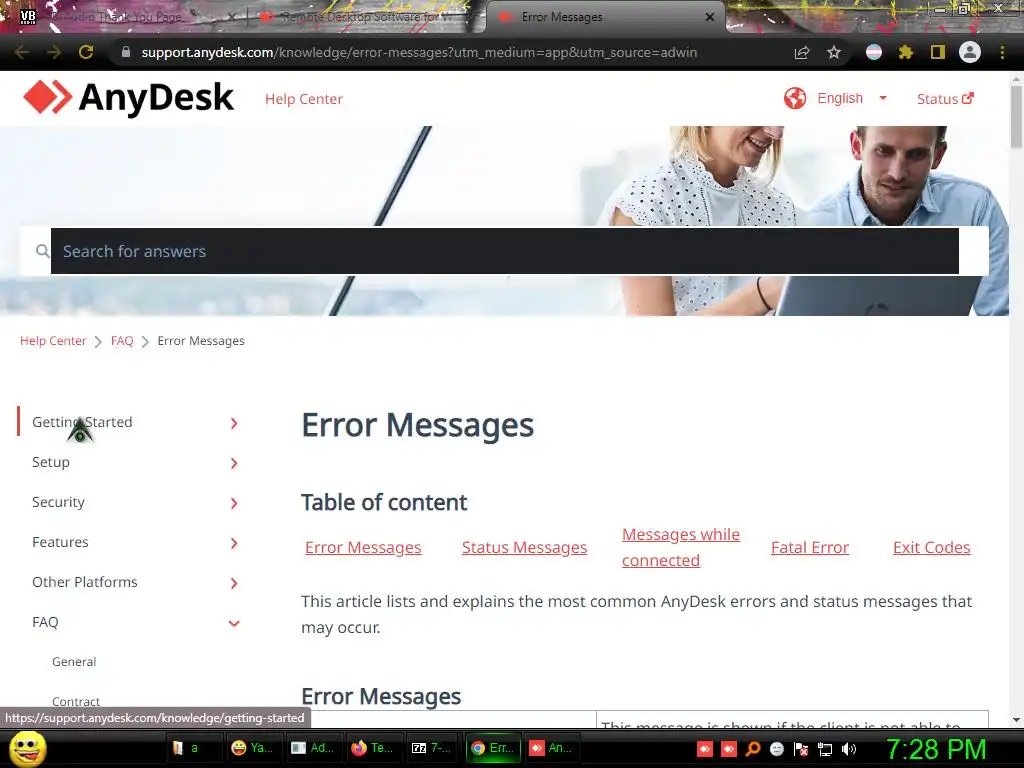The image size is (1024, 768).
Task: Click the flag with red X tray icon
Action: click(x=801, y=749)
